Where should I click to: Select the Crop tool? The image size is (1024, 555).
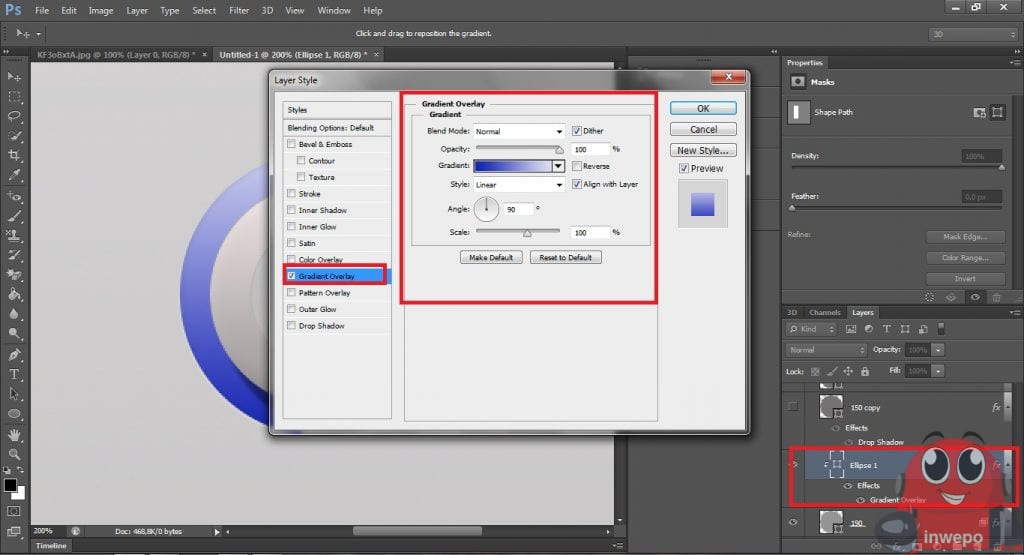[x=15, y=155]
